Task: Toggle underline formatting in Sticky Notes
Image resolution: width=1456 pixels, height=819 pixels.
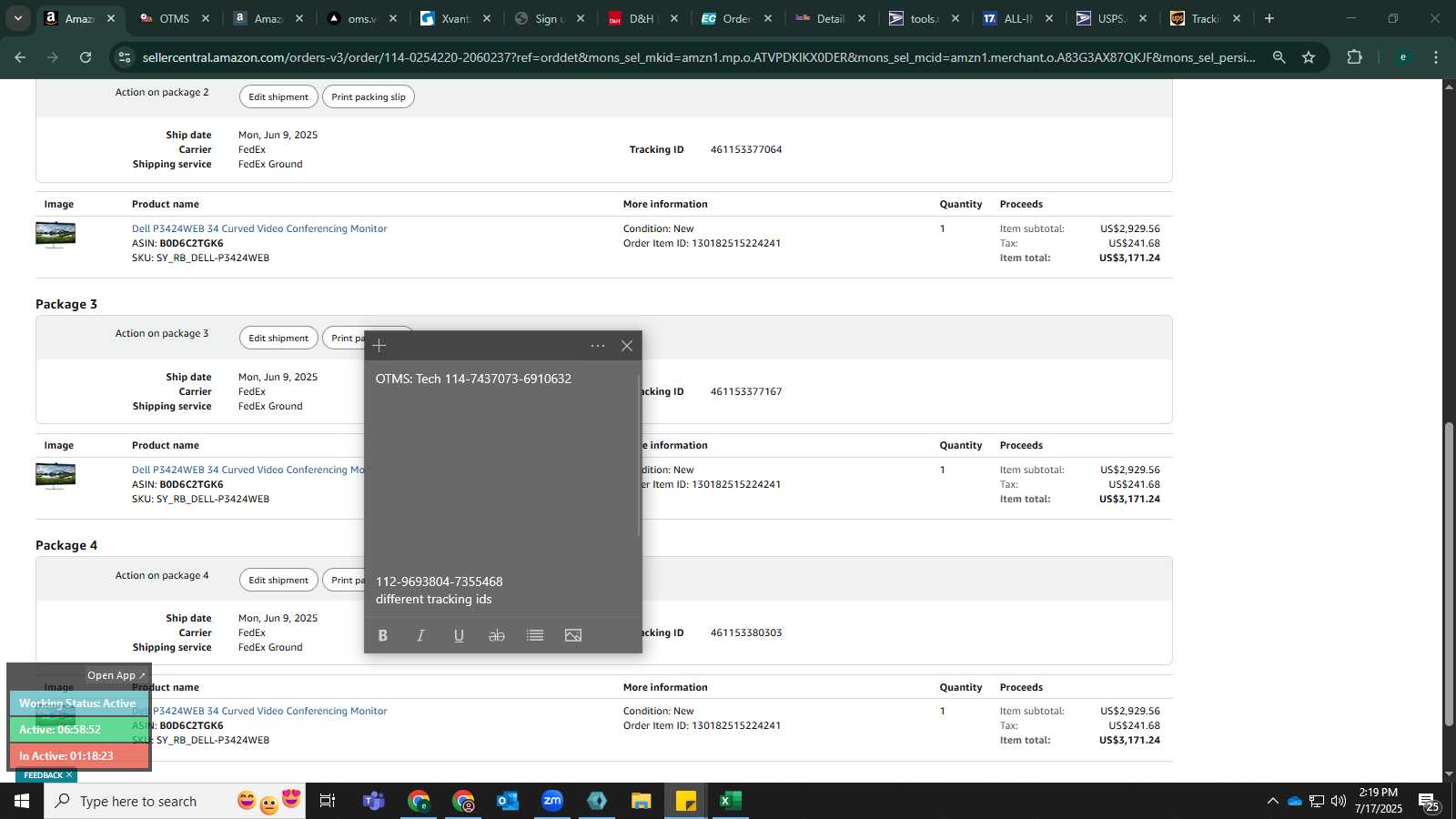Action: point(459,635)
